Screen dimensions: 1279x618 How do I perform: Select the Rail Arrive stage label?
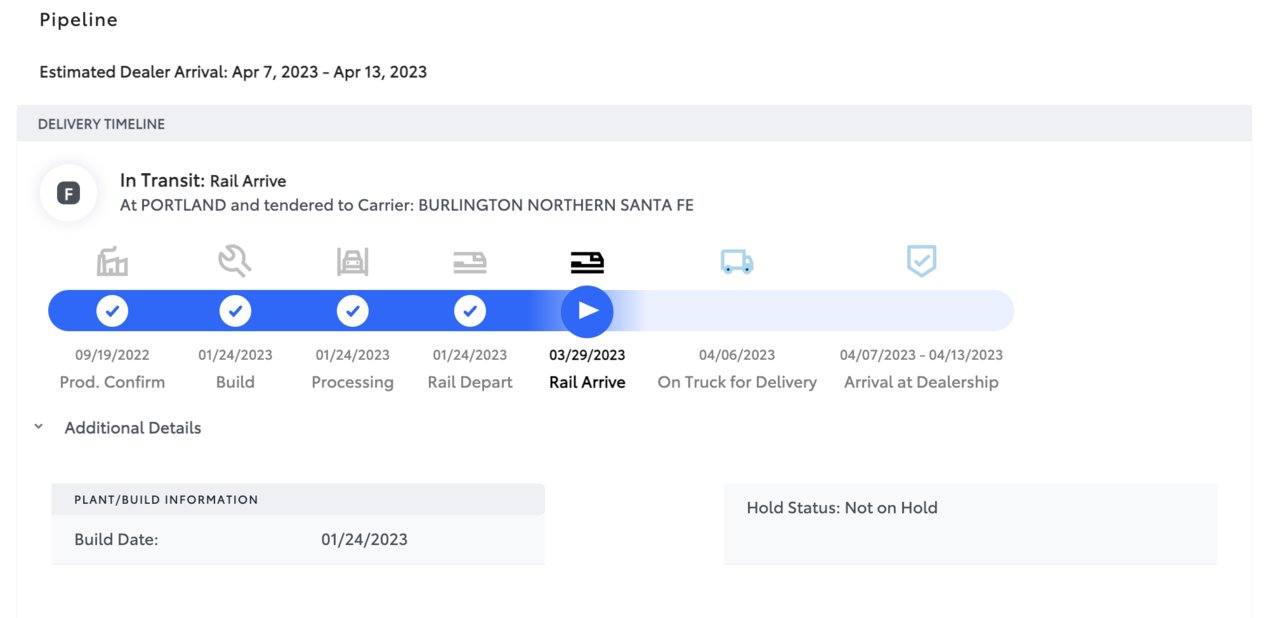587,382
